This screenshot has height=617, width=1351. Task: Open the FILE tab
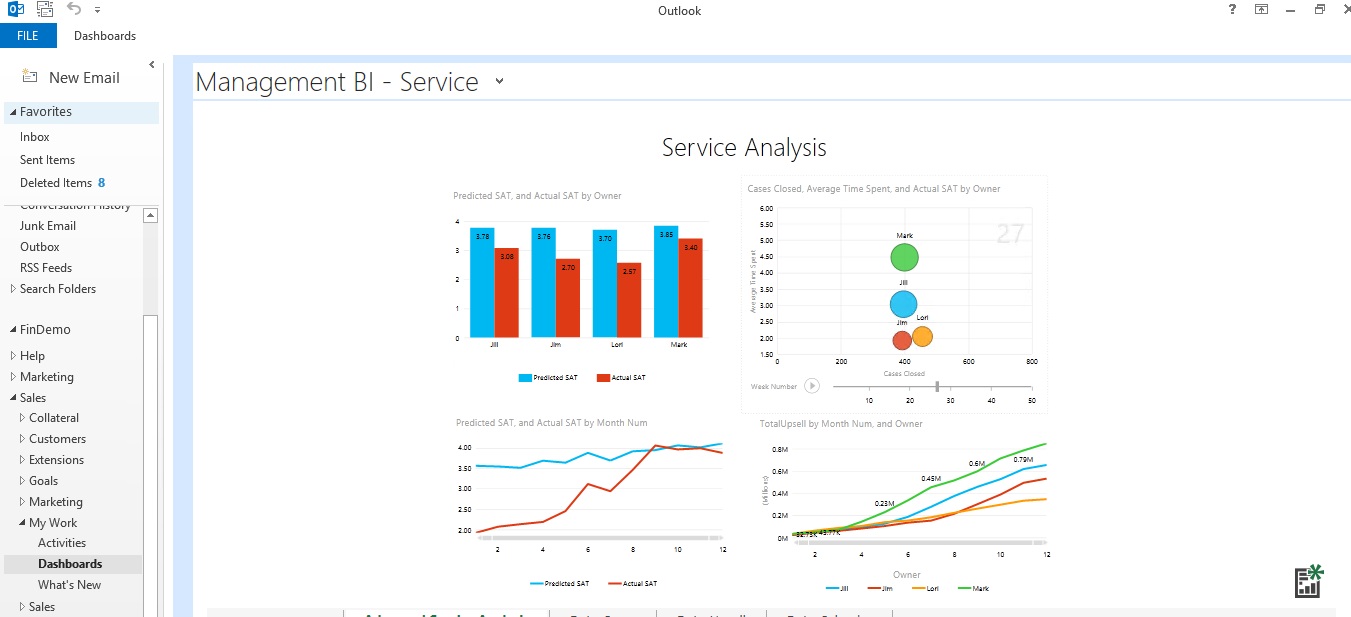point(28,36)
